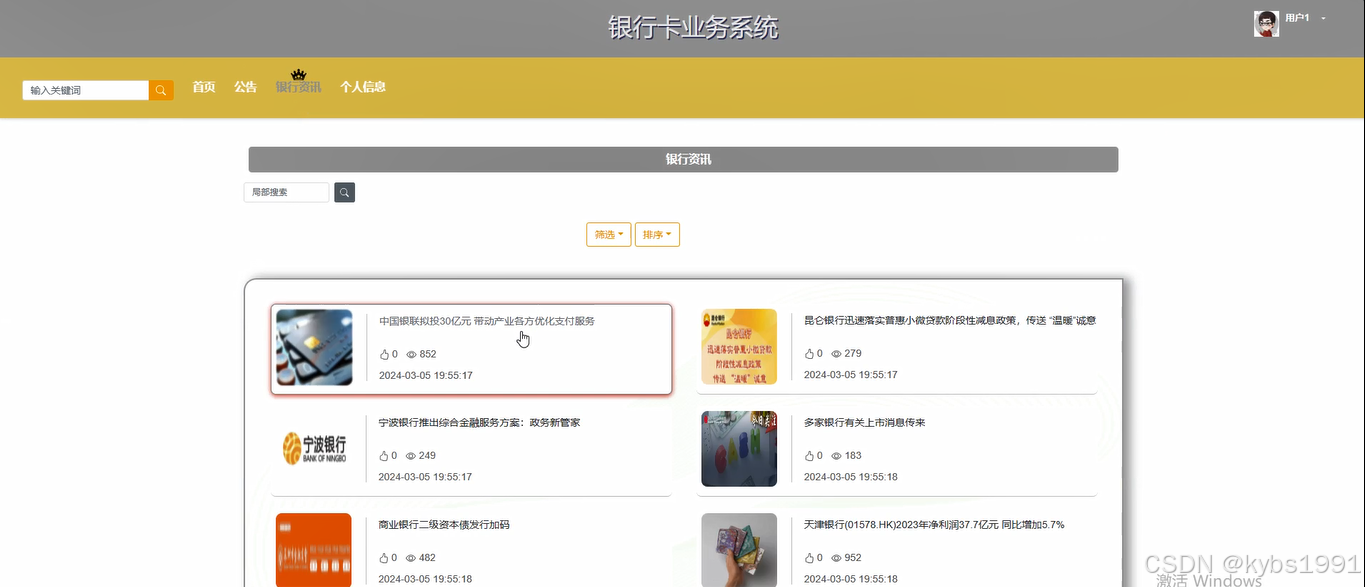The image size is (1365, 587).
Task: Click the 用户1 username label
Action: coord(1297,19)
